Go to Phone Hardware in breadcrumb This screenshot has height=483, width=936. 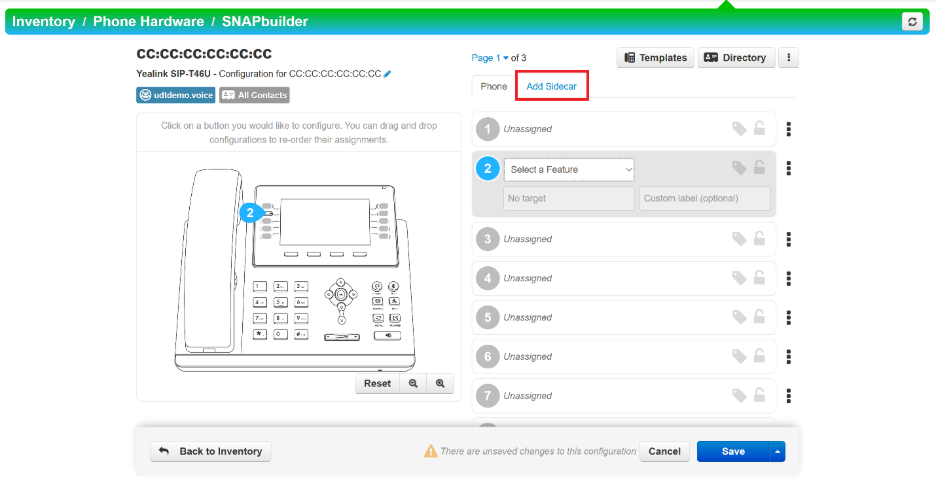(x=149, y=21)
